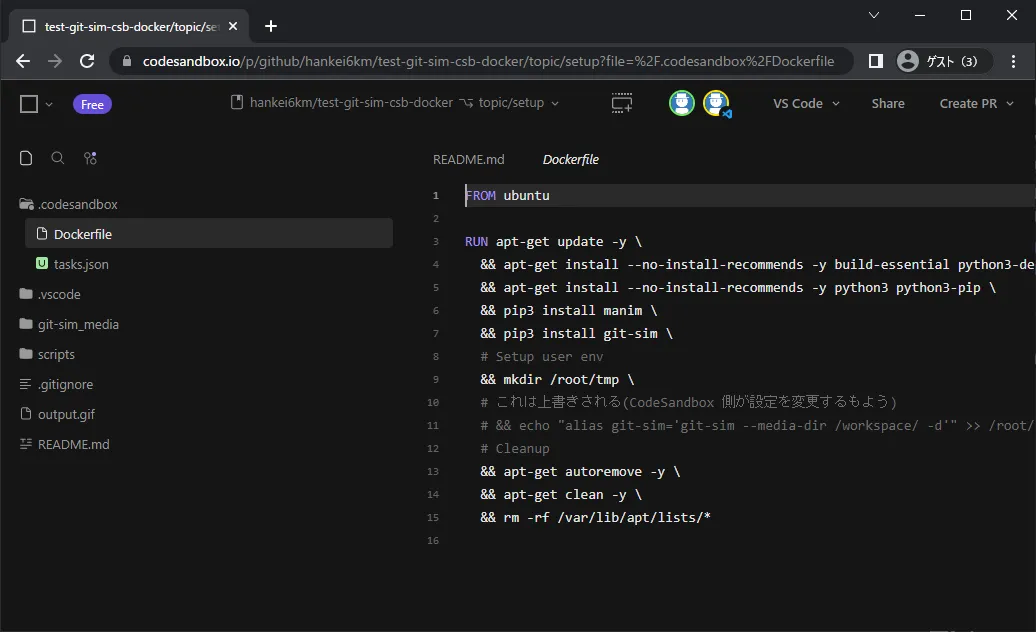Open the tasks icon in the sidebar
The image size is (1036, 632).
point(89,157)
